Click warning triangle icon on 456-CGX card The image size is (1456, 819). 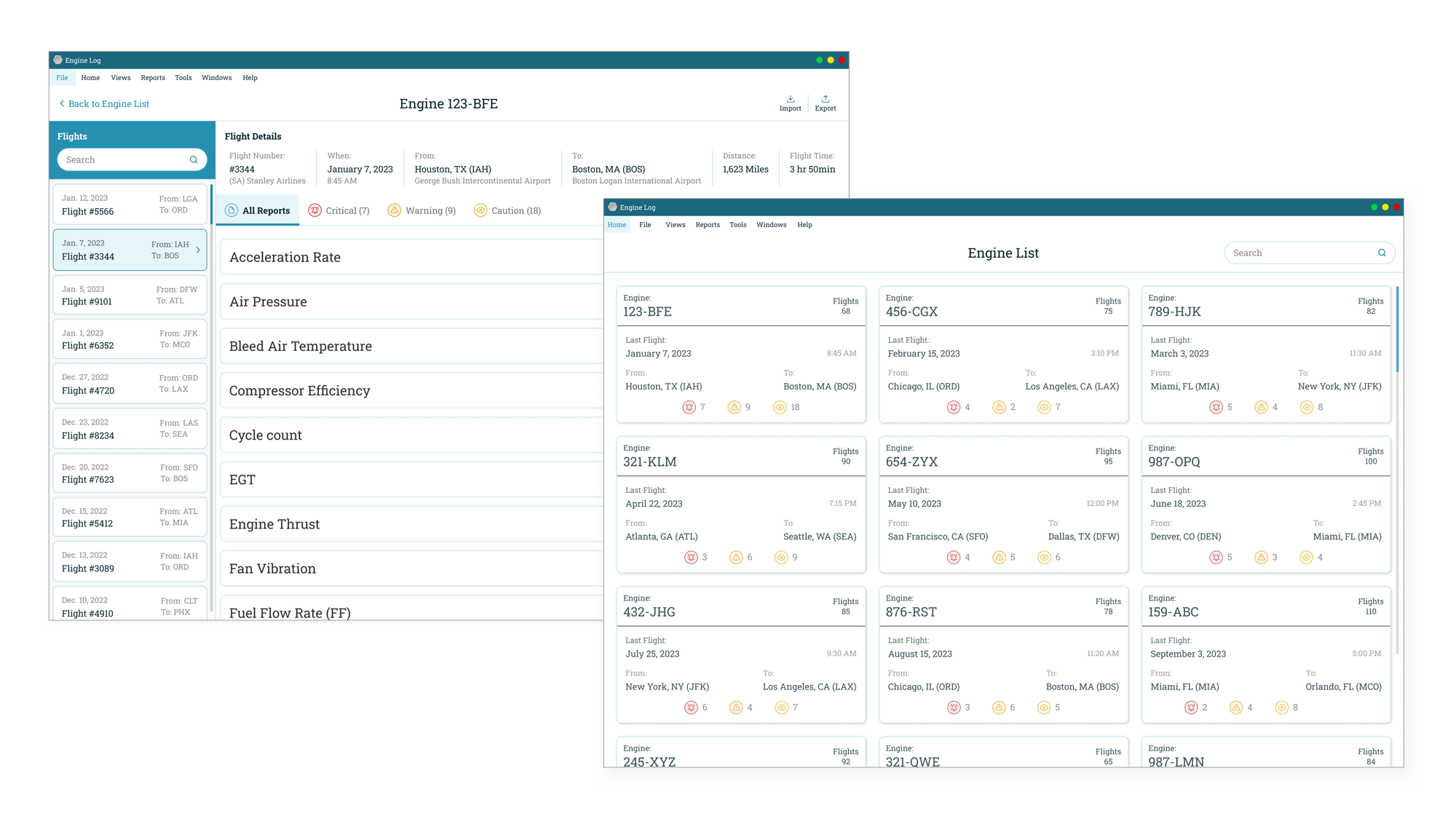[999, 408]
